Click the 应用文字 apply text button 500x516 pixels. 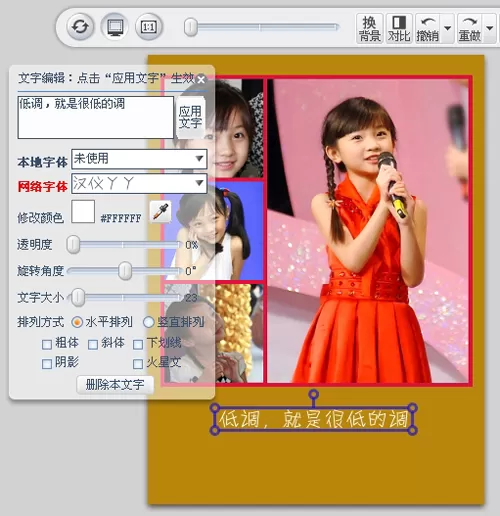(x=190, y=117)
